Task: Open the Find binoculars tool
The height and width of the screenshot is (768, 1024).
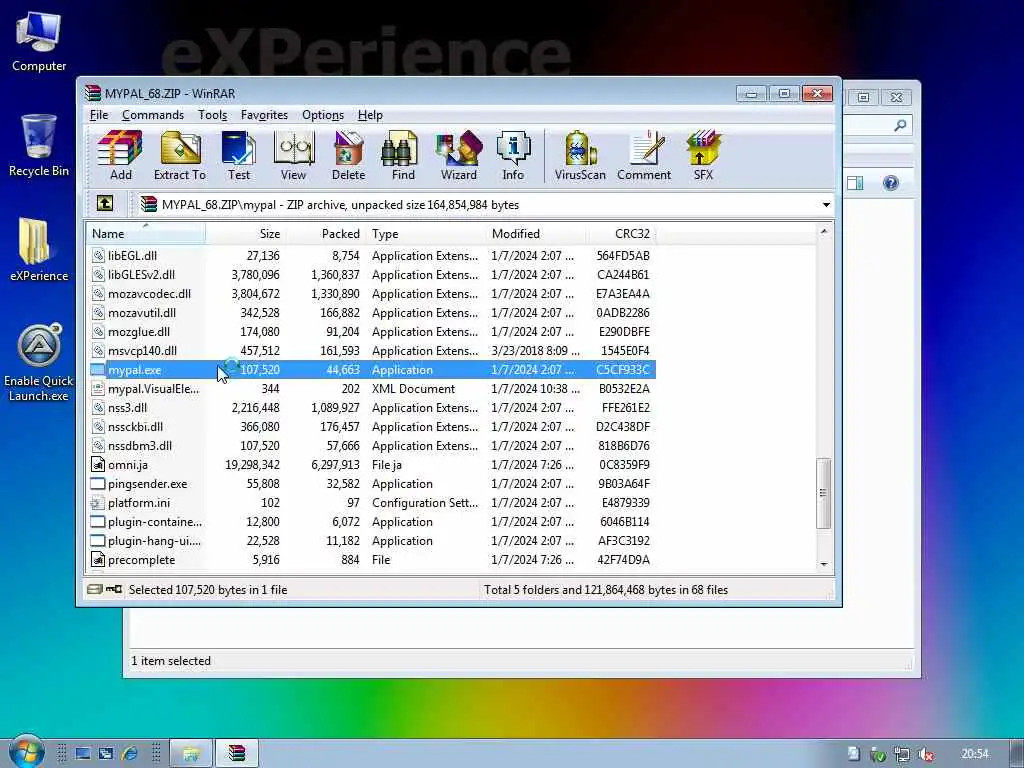Action: [x=403, y=156]
